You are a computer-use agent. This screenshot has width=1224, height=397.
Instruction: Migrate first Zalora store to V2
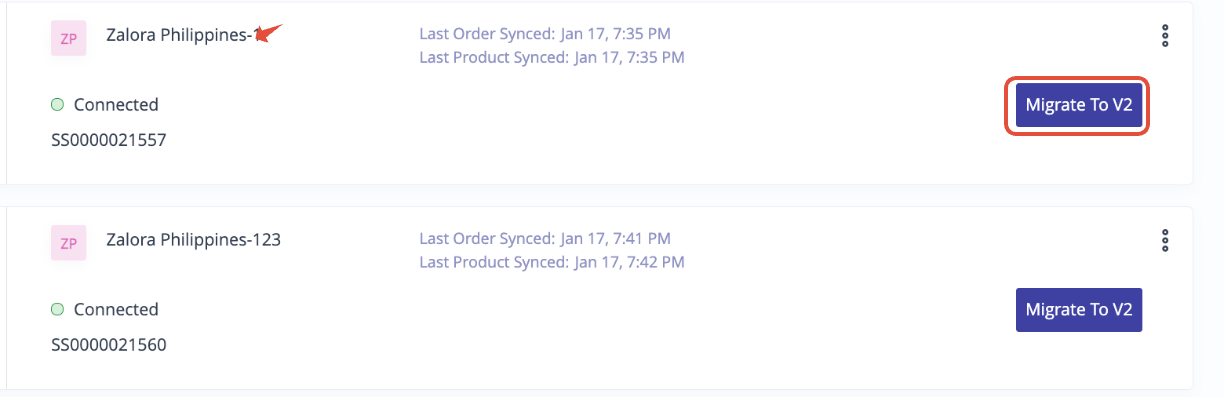(x=1078, y=105)
